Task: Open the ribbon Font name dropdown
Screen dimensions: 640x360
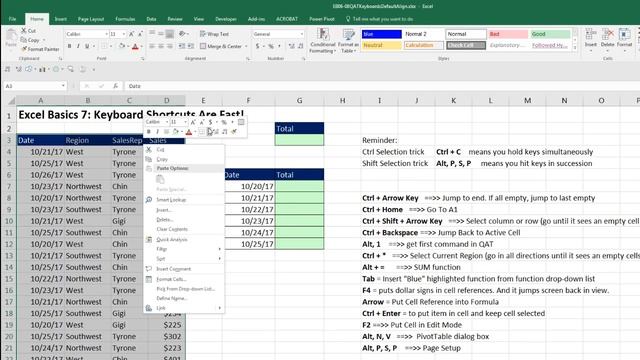Action: (106, 34)
